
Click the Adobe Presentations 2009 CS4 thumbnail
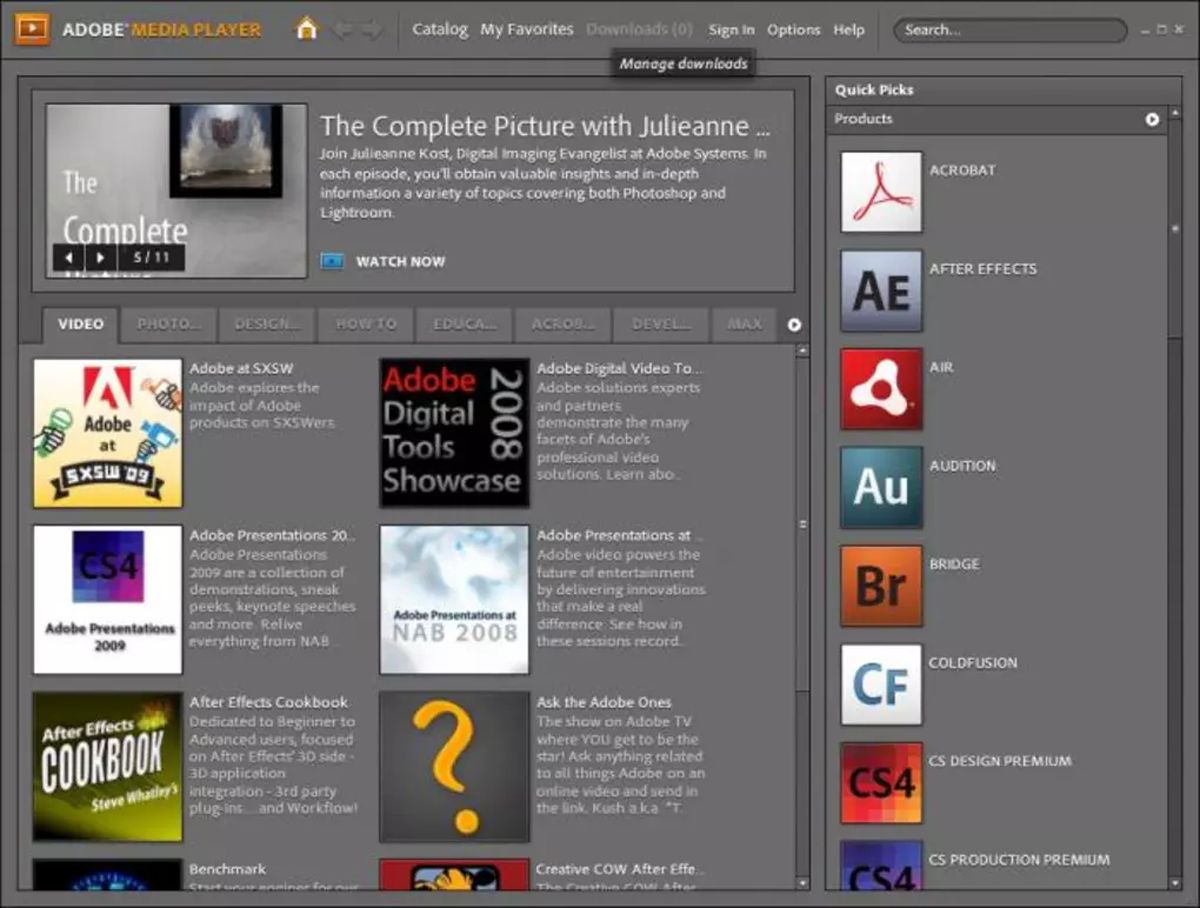click(x=108, y=600)
